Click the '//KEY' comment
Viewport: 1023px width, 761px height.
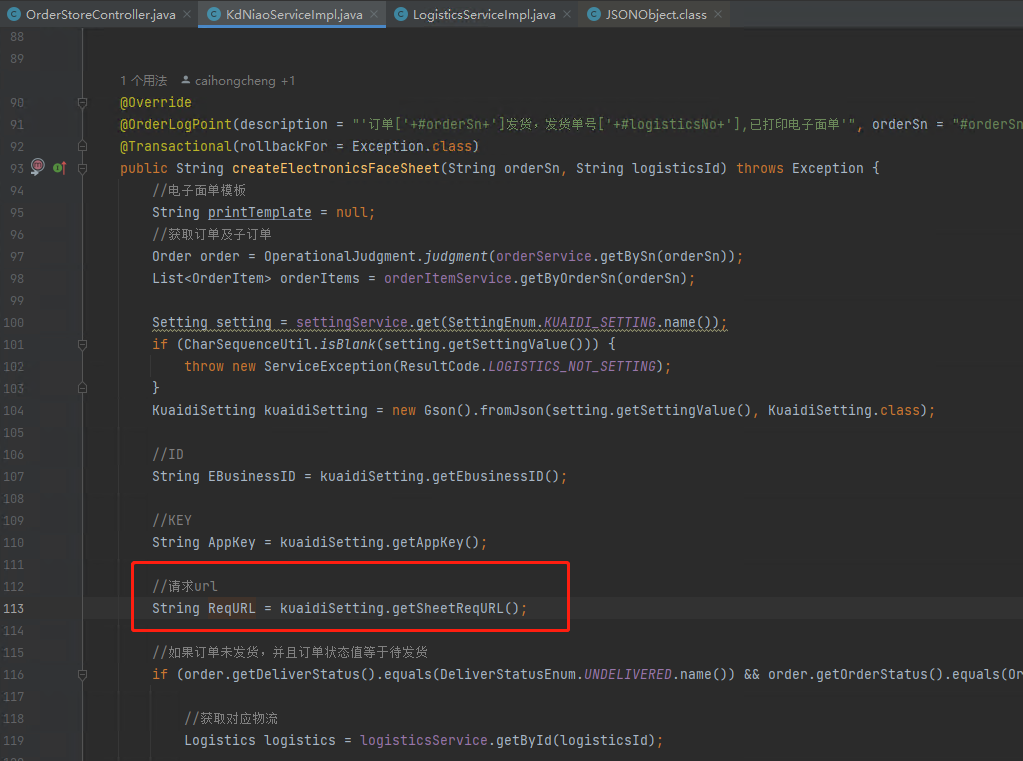pos(172,520)
